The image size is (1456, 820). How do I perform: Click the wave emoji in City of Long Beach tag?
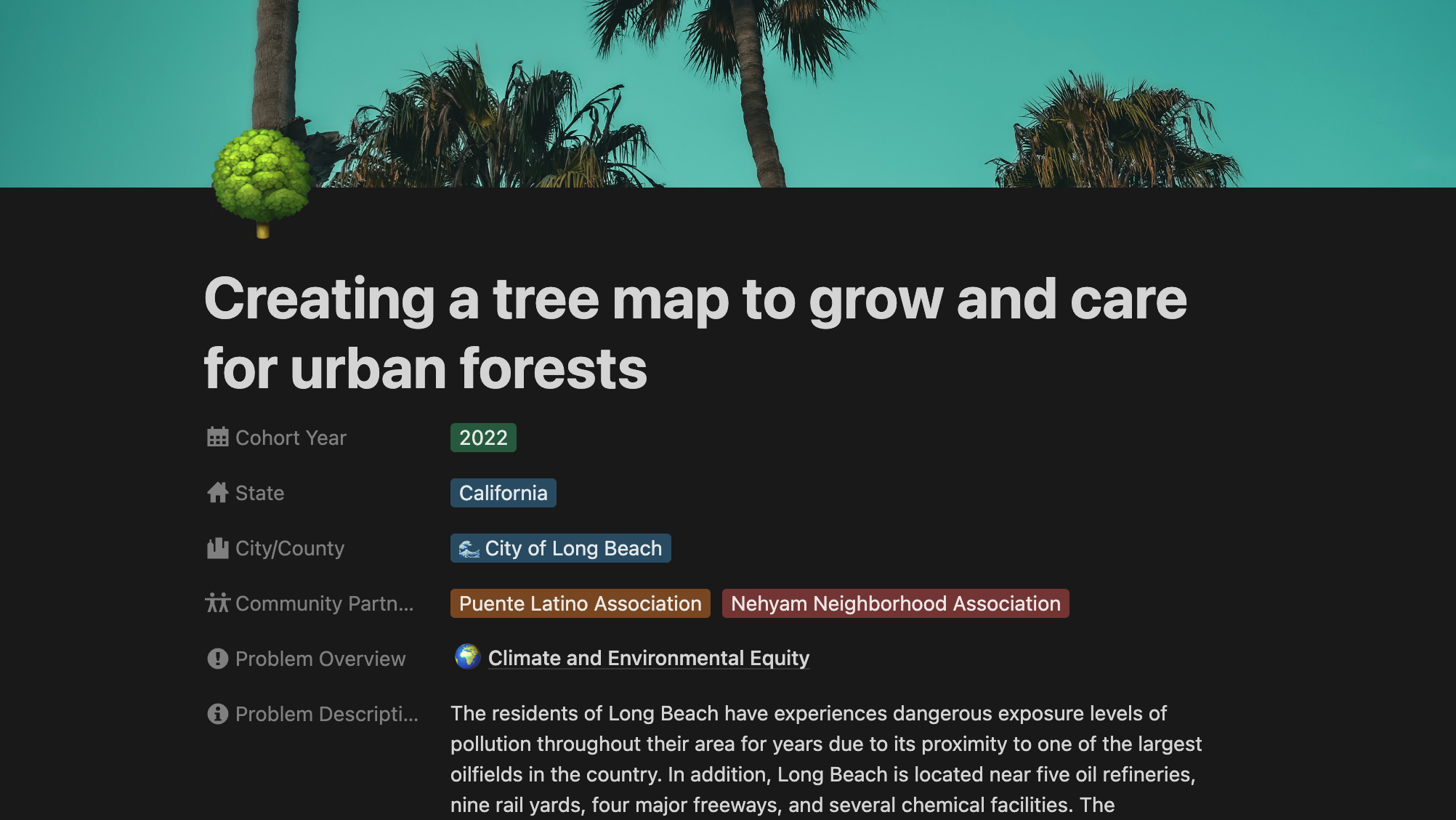pyautogui.click(x=470, y=548)
